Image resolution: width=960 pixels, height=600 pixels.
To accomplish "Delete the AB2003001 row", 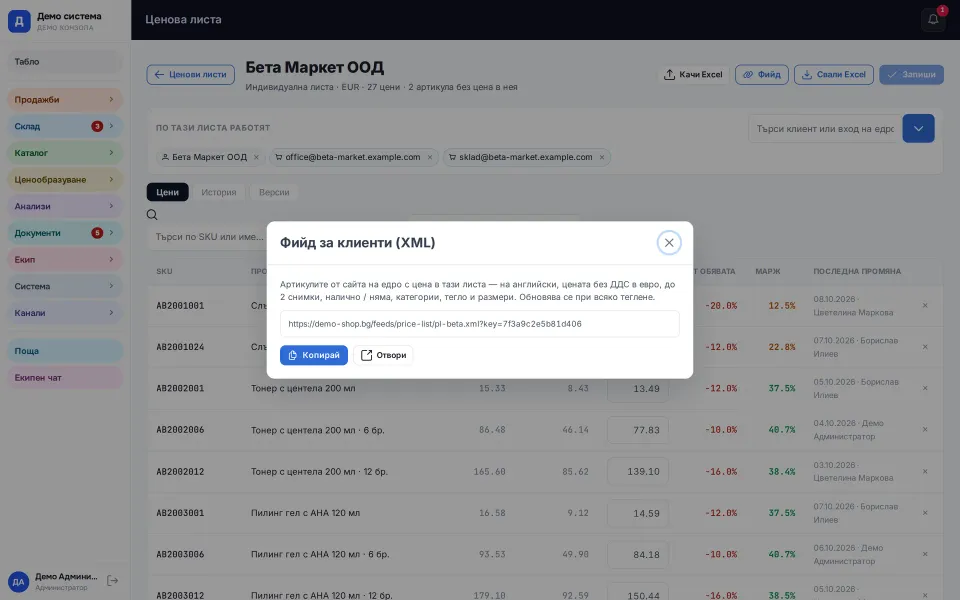I will coord(924,513).
